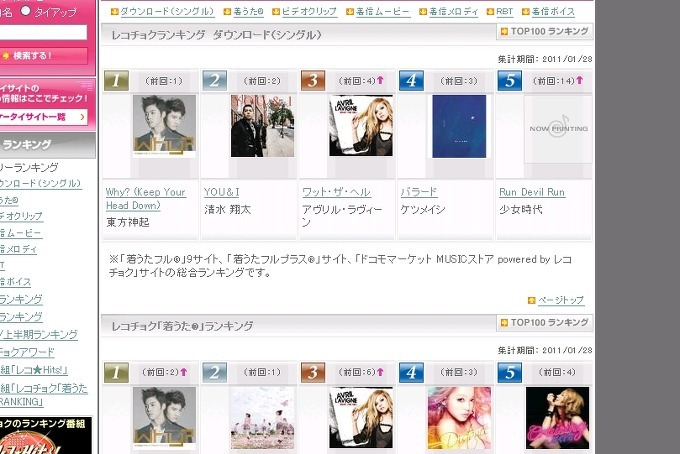Open the dark singer cover at rank 5 in 着うた ranking
680x454 pixels.
[x=558, y=418]
